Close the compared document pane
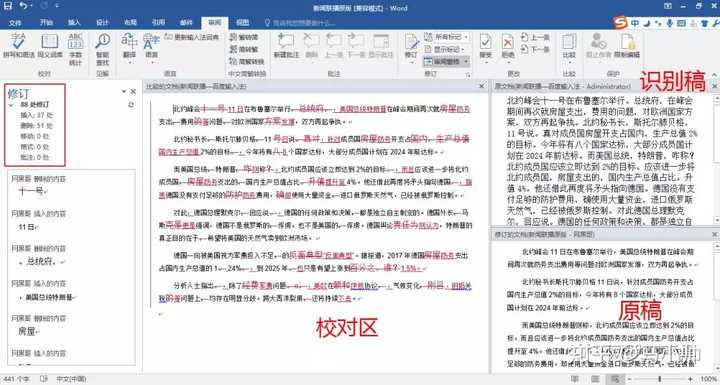 (x=482, y=86)
